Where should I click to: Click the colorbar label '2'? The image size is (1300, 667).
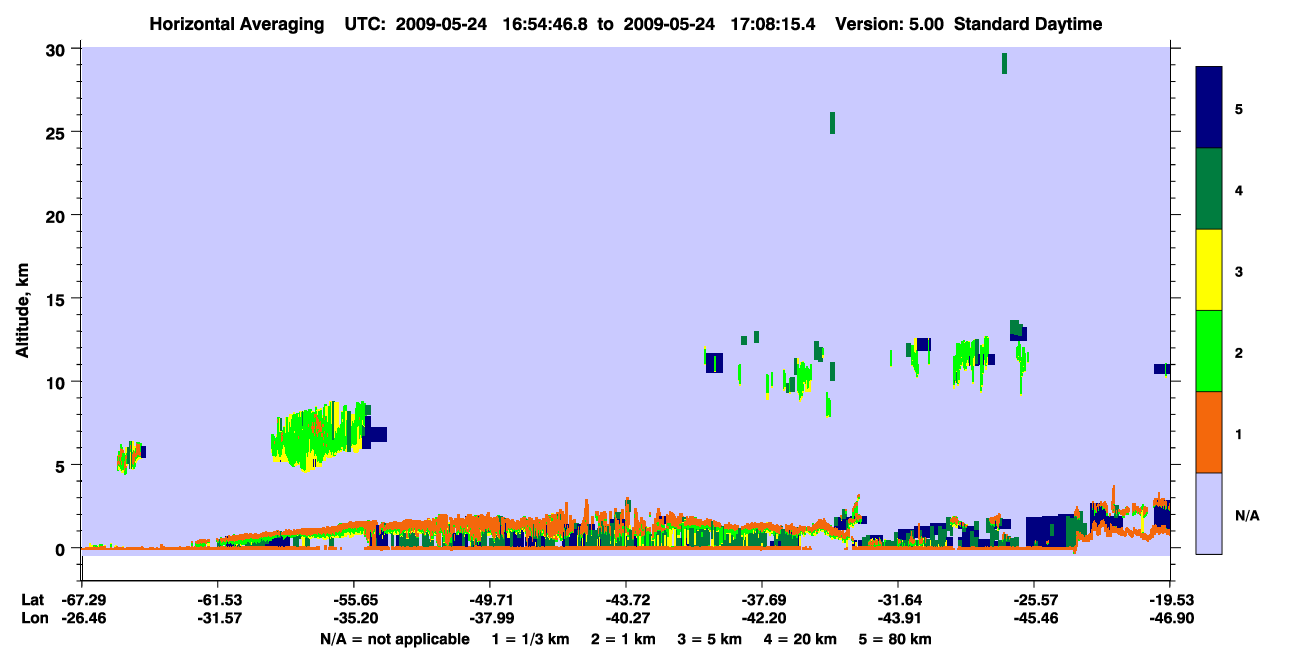point(1239,352)
